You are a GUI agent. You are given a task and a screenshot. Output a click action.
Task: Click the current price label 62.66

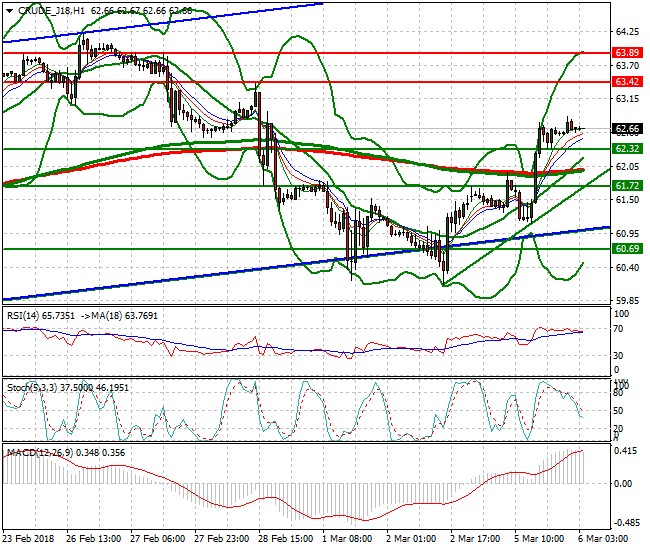(627, 129)
